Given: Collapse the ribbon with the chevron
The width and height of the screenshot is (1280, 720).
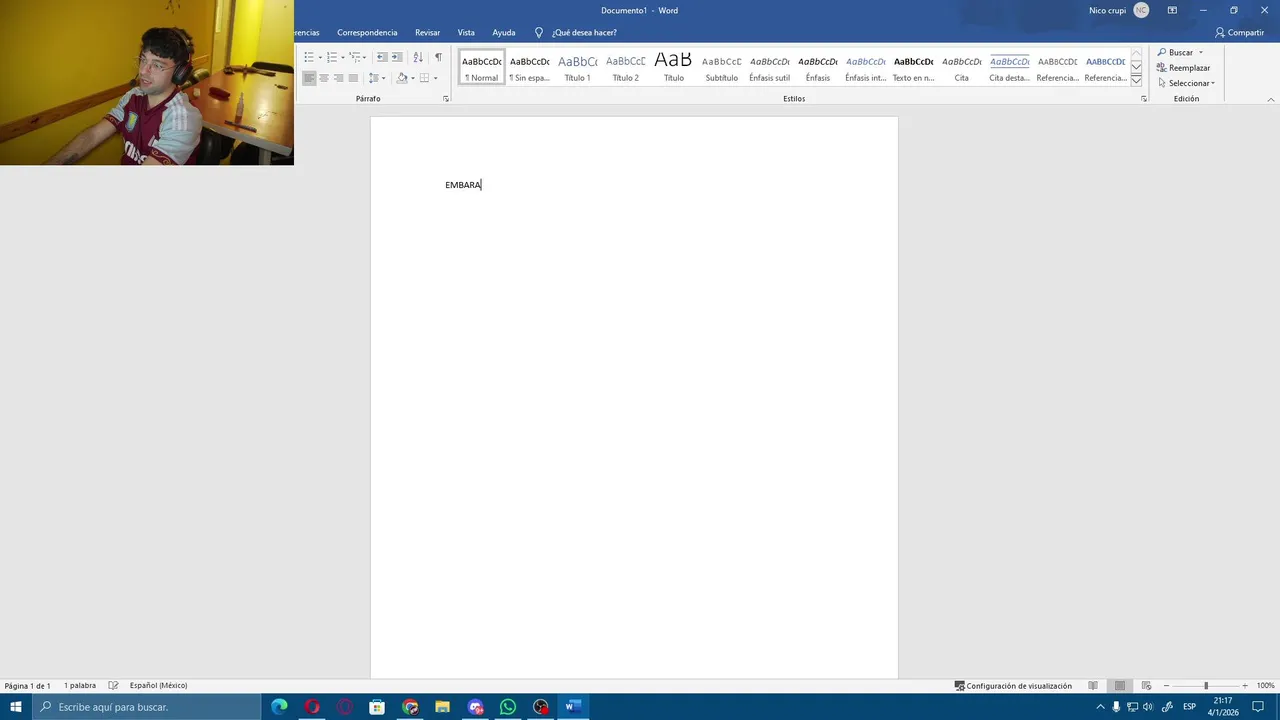Looking at the screenshot, I should (x=1271, y=99).
